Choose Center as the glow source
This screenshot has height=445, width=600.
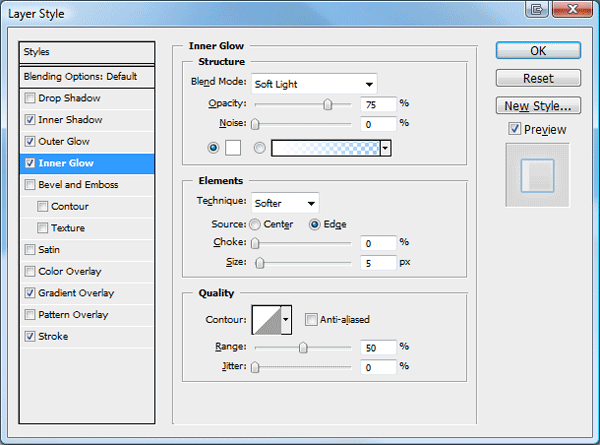(x=255, y=225)
